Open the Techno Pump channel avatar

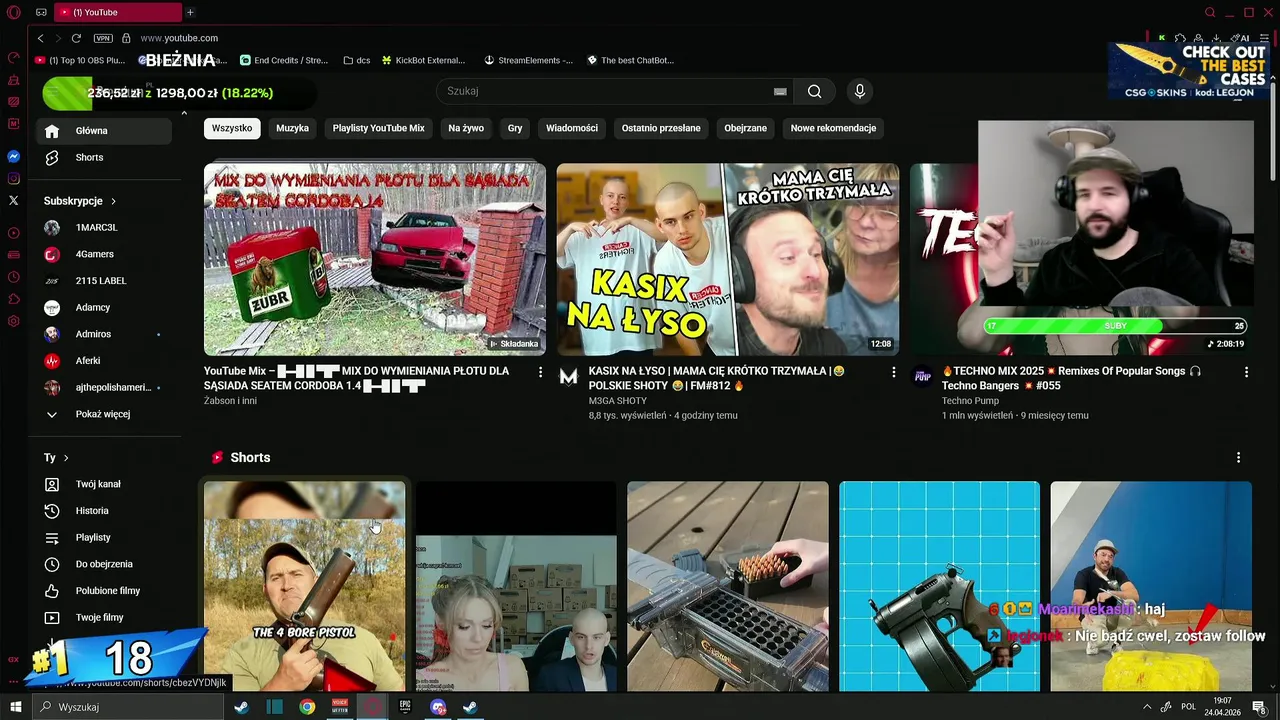click(x=922, y=377)
